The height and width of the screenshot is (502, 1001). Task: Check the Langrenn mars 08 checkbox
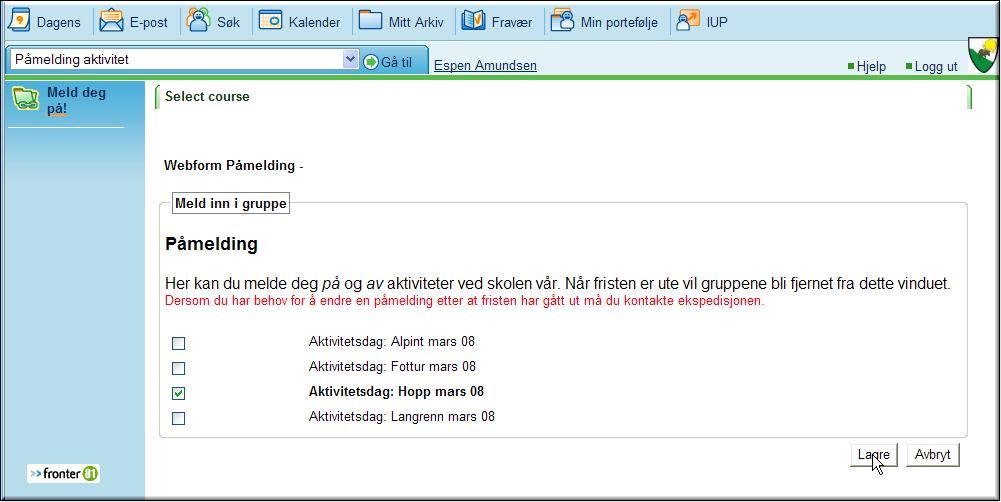click(x=179, y=418)
